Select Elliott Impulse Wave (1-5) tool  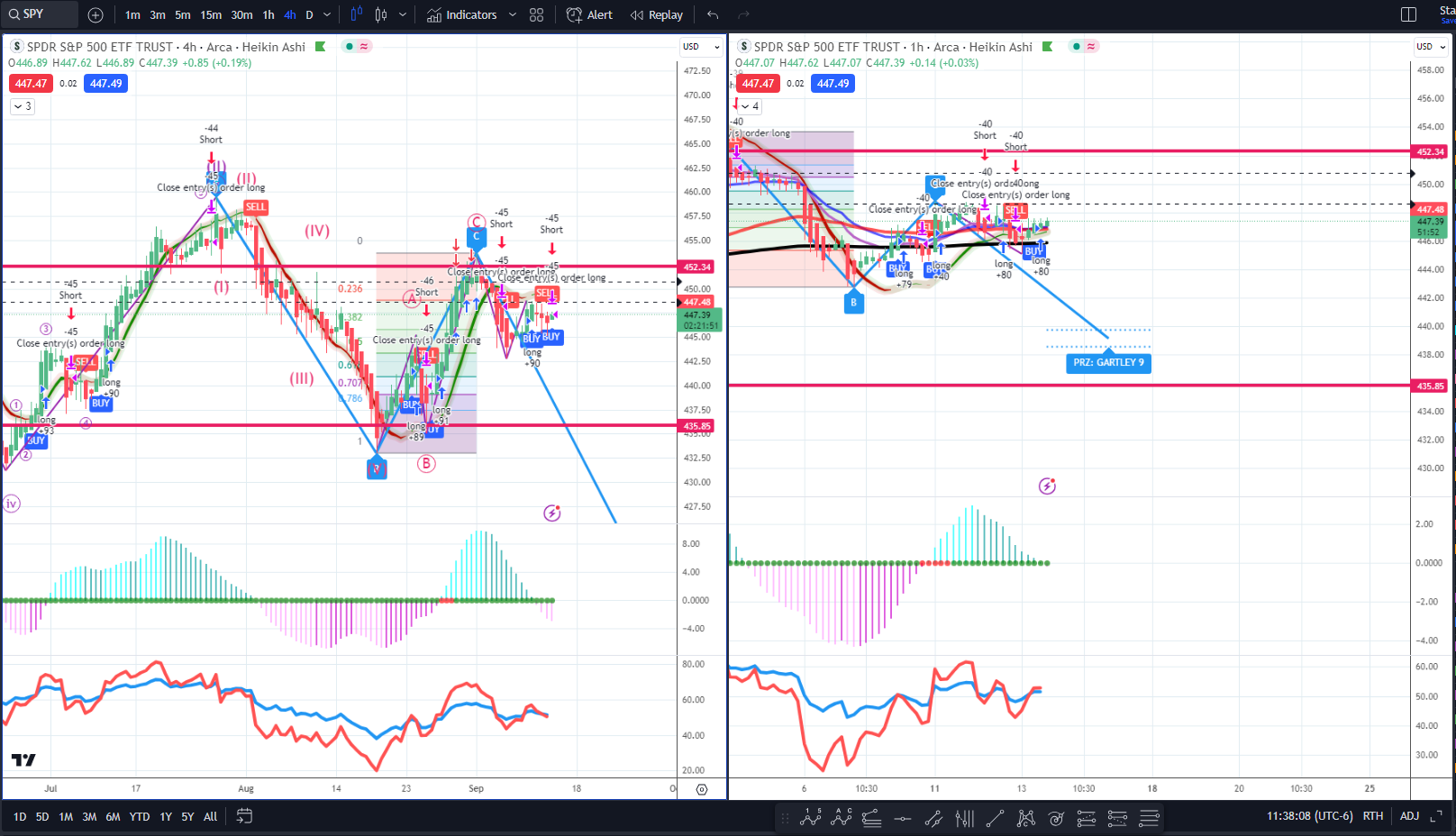[811, 818]
